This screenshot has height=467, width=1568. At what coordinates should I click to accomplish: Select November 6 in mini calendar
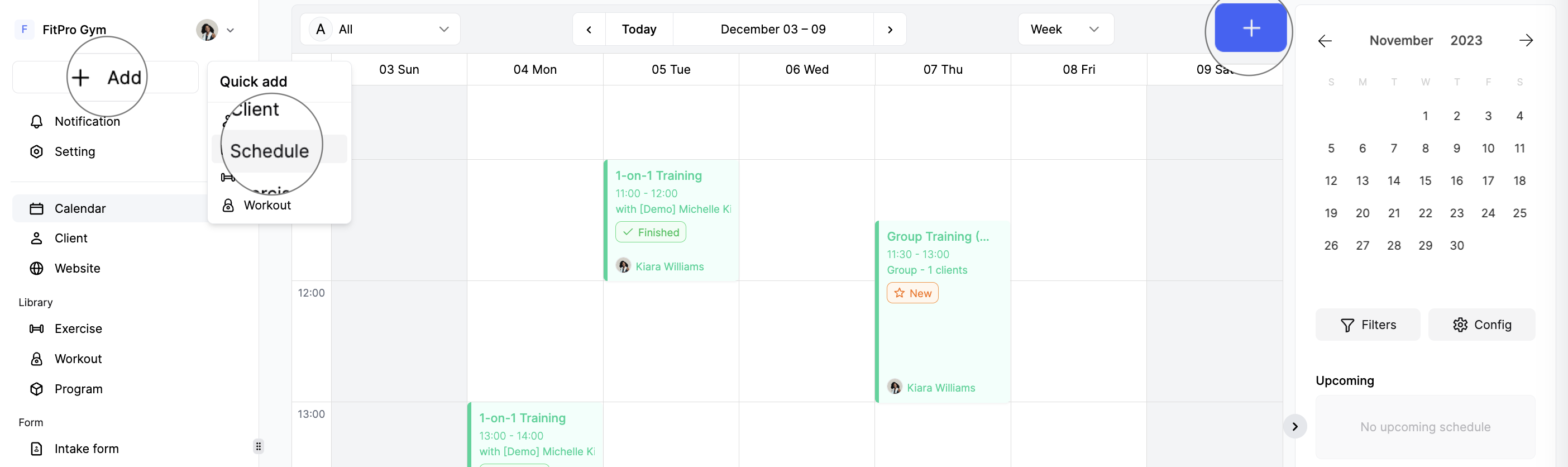click(1363, 149)
